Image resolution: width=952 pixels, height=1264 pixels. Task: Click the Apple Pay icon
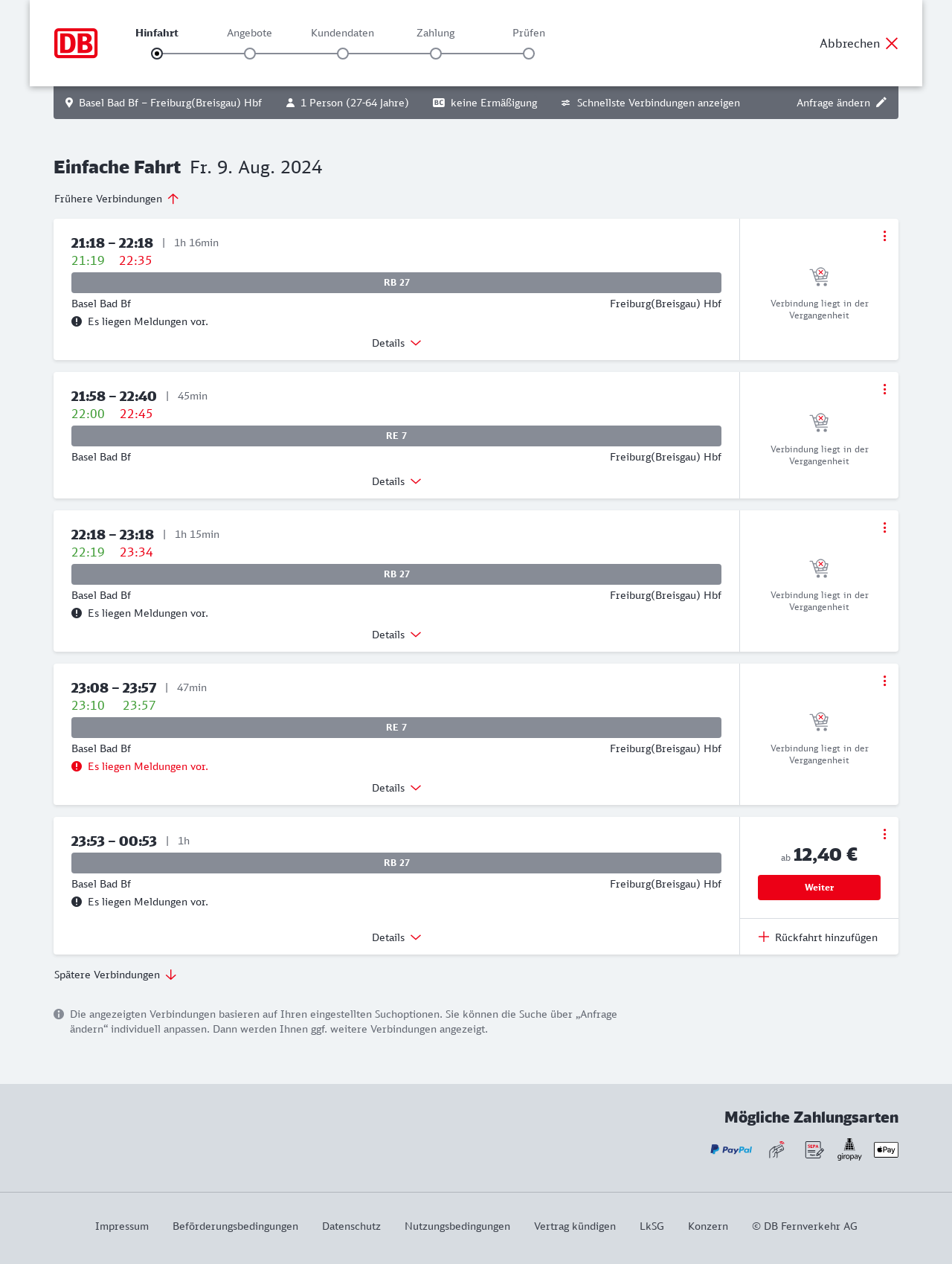(x=886, y=1149)
